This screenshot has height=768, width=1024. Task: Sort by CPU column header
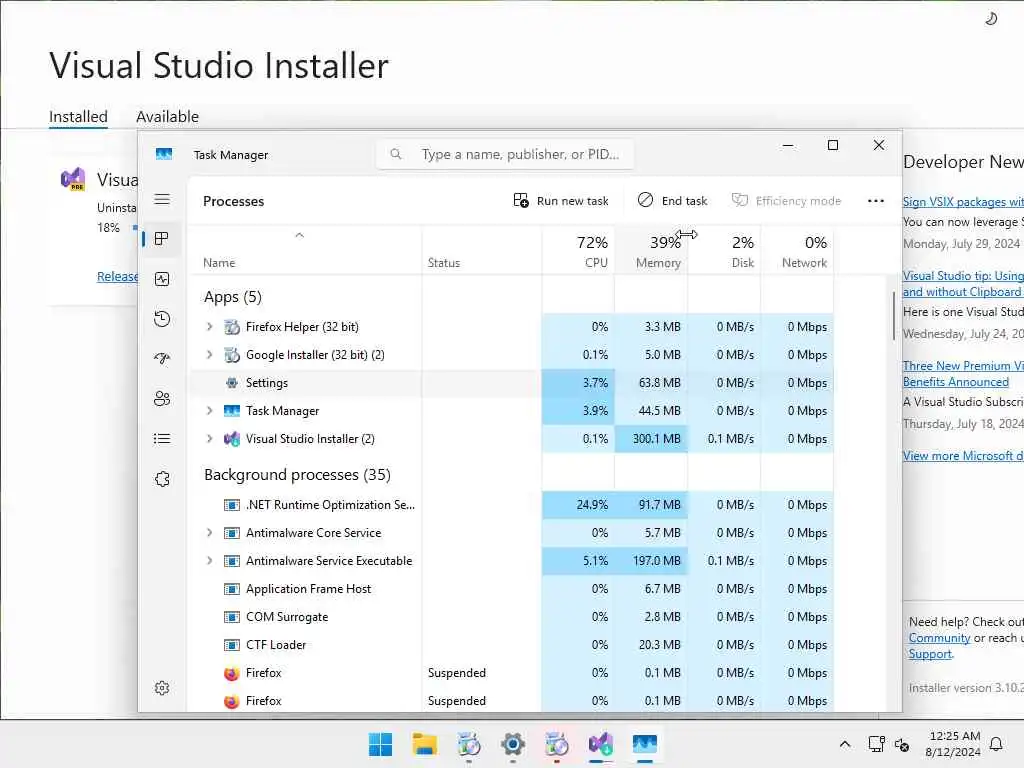(578, 251)
